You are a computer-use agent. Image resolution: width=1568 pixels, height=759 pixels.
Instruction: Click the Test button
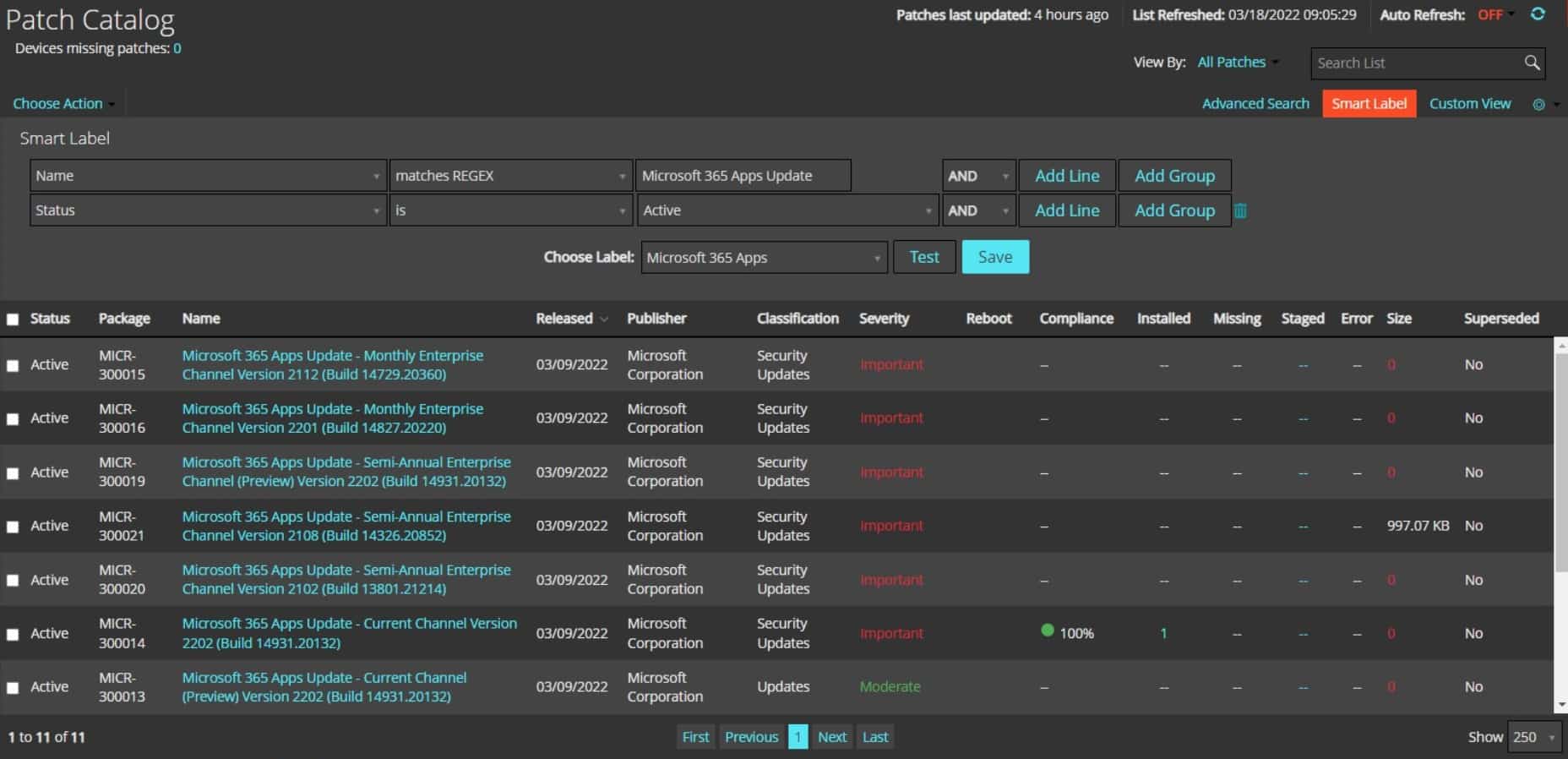(924, 257)
